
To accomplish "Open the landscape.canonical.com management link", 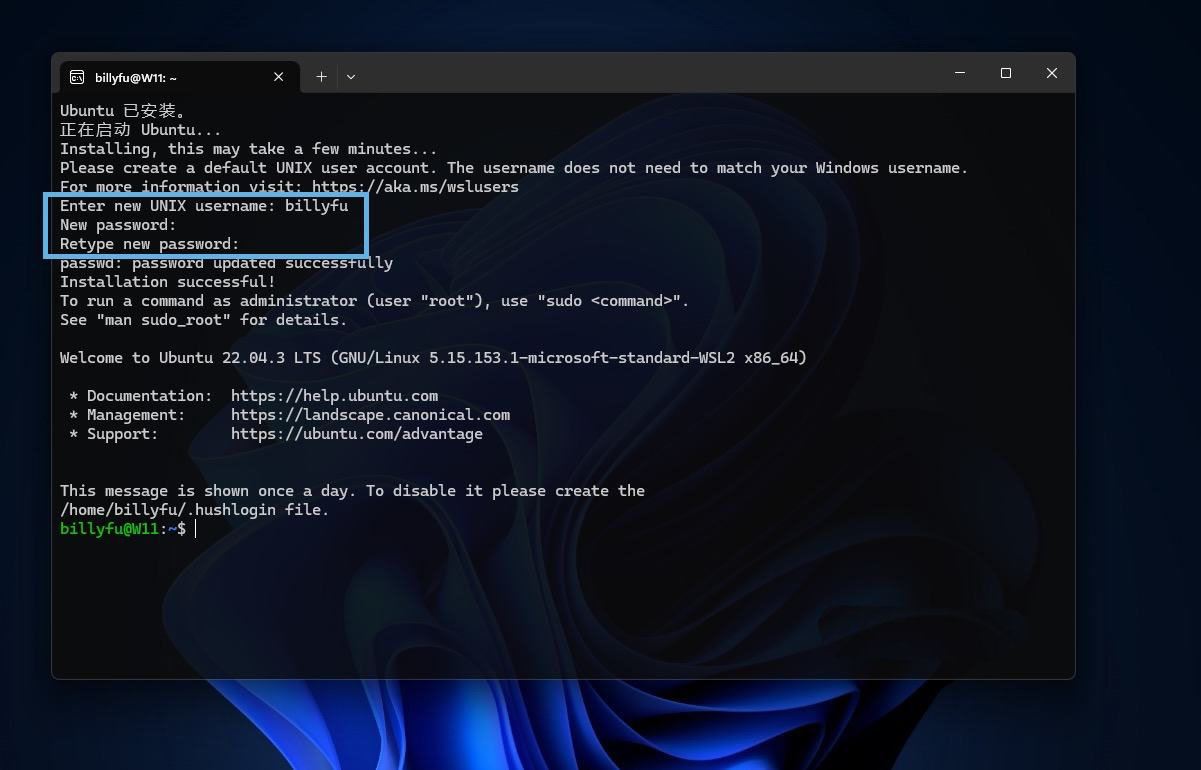I will click(x=370, y=415).
